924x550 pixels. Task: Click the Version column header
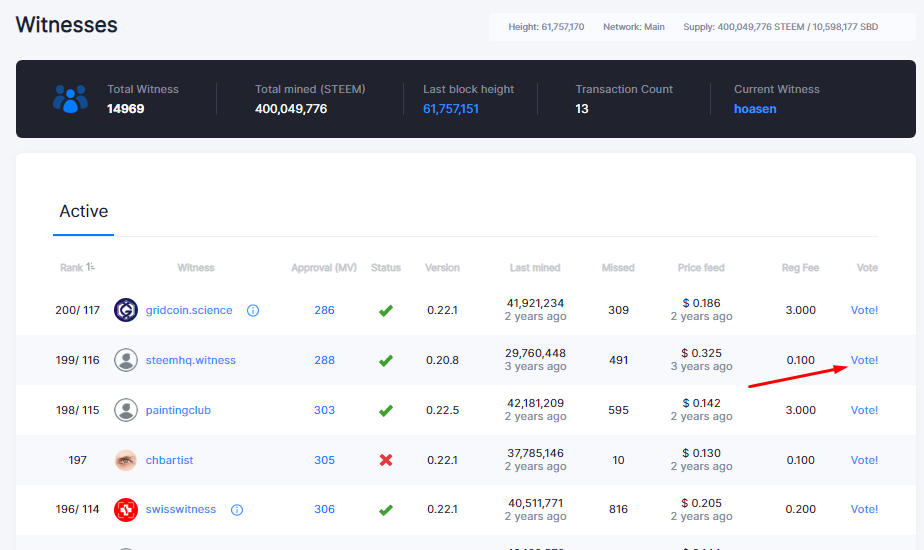(442, 268)
